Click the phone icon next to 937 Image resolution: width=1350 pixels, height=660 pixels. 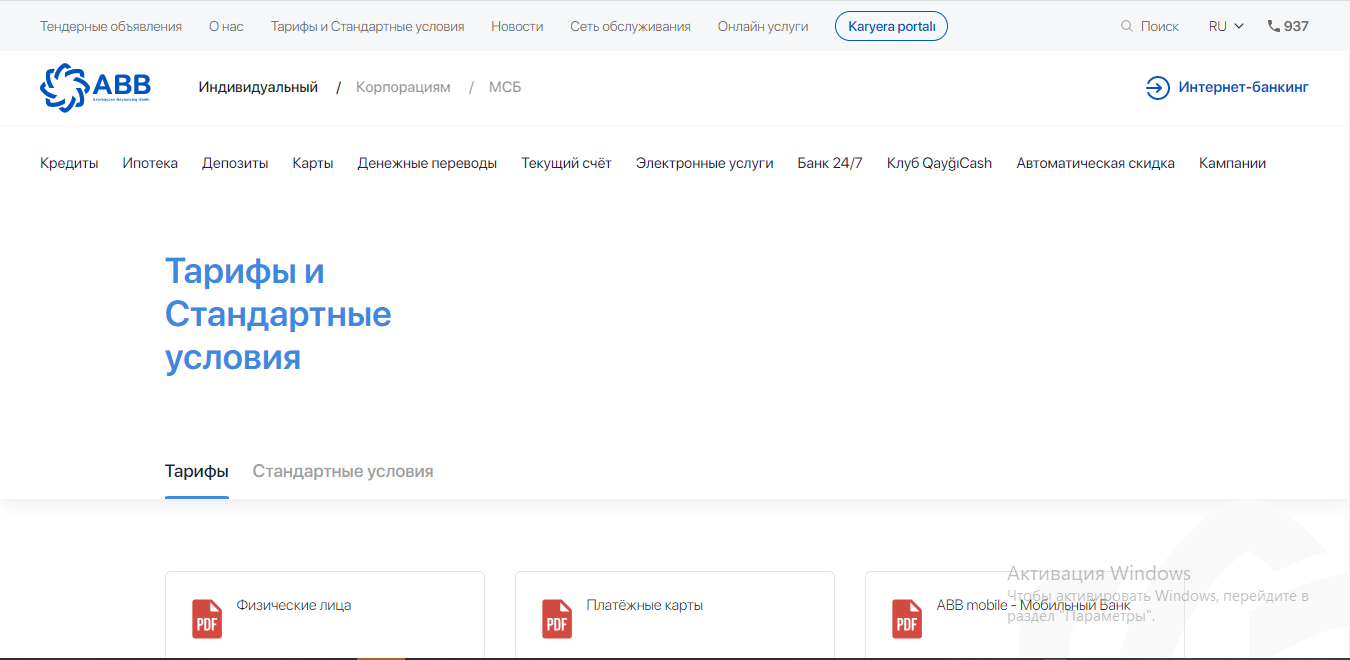1273,27
